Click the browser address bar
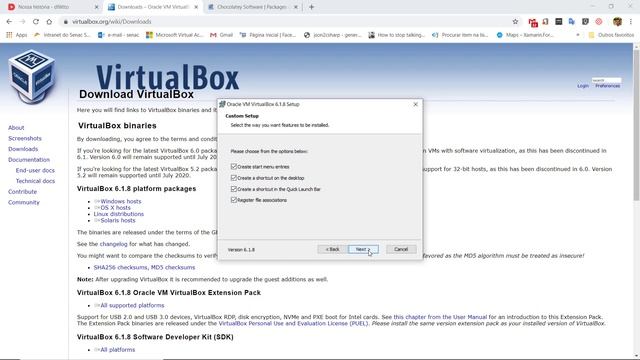This screenshot has width=640, height=360. click(286, 22)
